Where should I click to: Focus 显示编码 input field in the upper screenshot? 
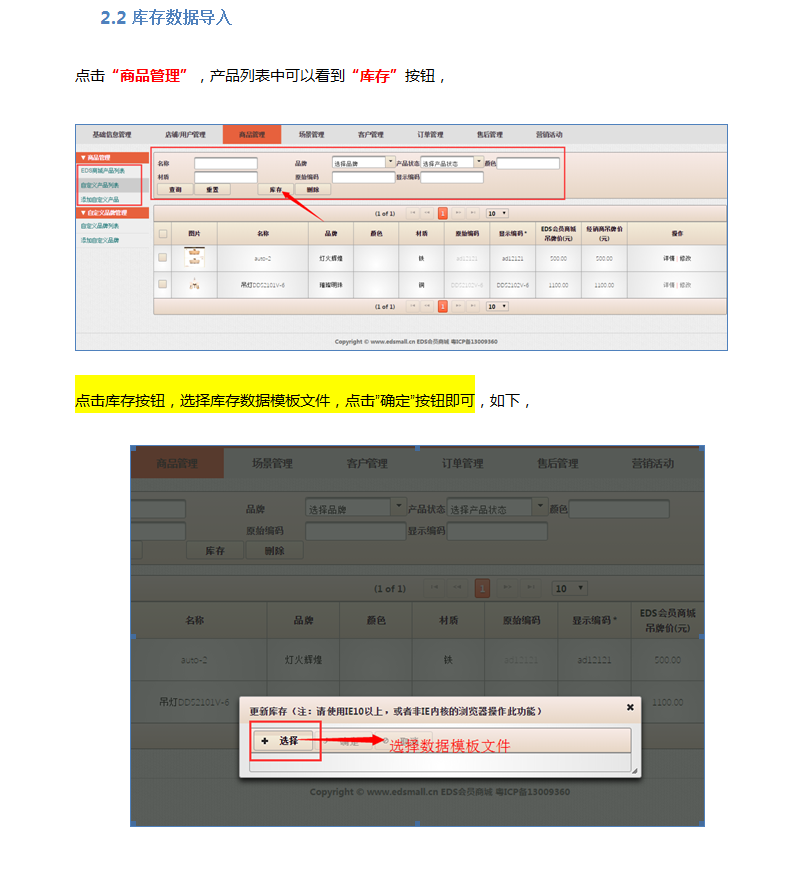point(452,177)
